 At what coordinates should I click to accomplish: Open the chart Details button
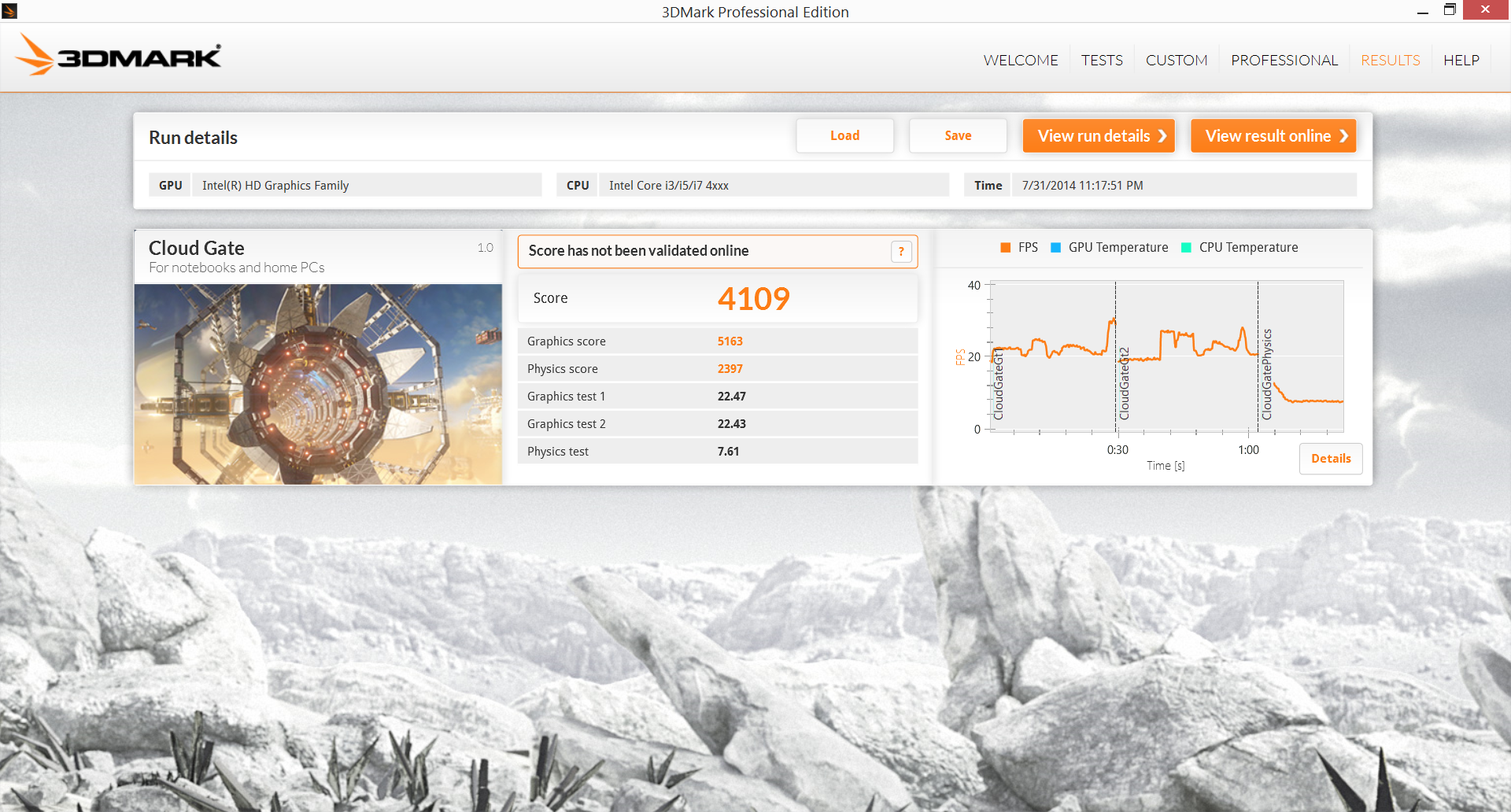1331,459
